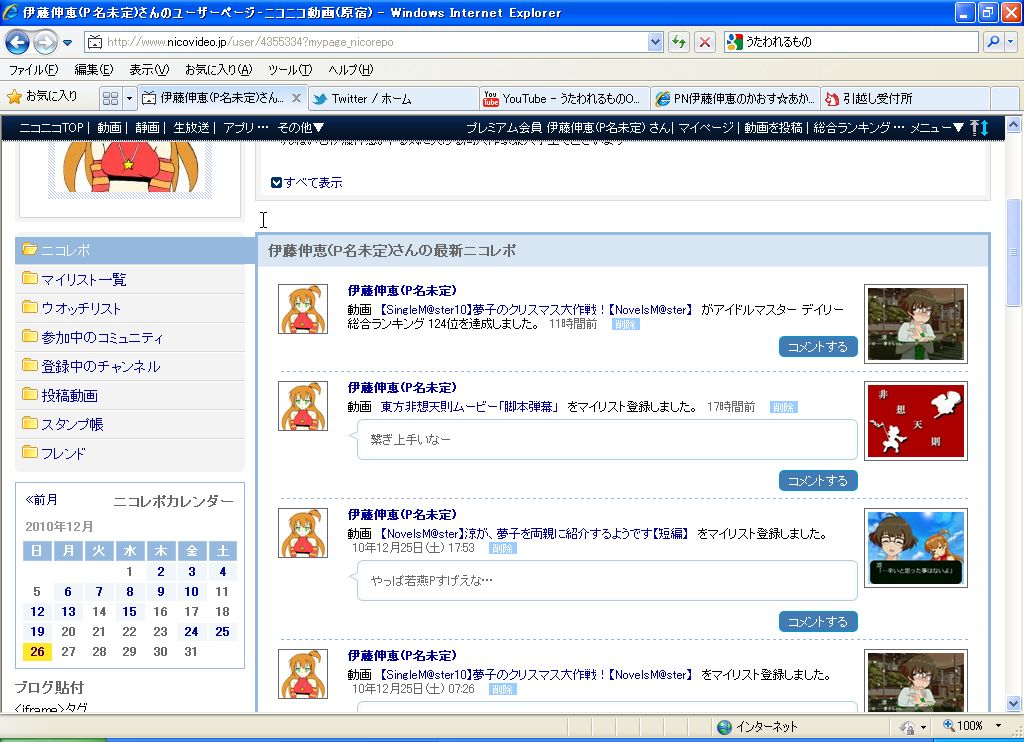The image size is (1024, 742).
Task: Switch to the PN伊藤伸恵のかおす tab
Action: (x=735, y=99)
